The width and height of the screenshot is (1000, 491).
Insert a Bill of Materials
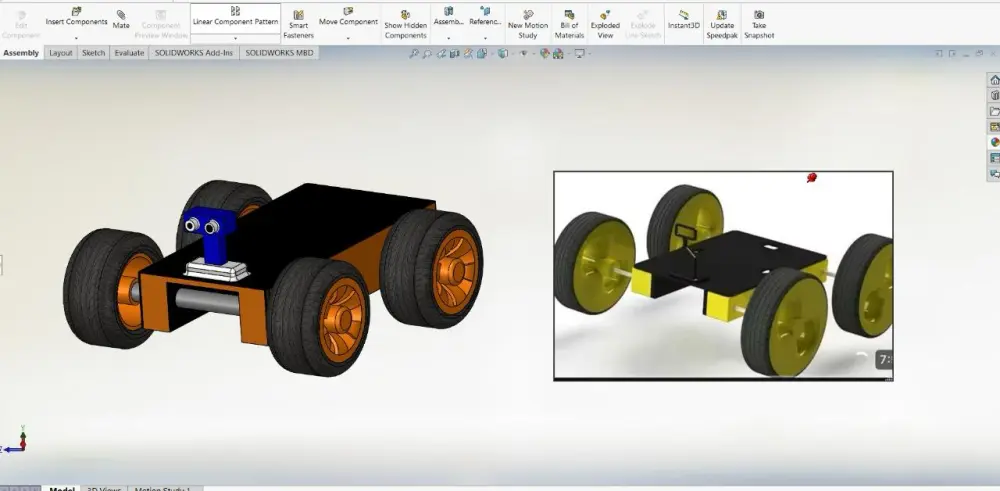[569, 25]
